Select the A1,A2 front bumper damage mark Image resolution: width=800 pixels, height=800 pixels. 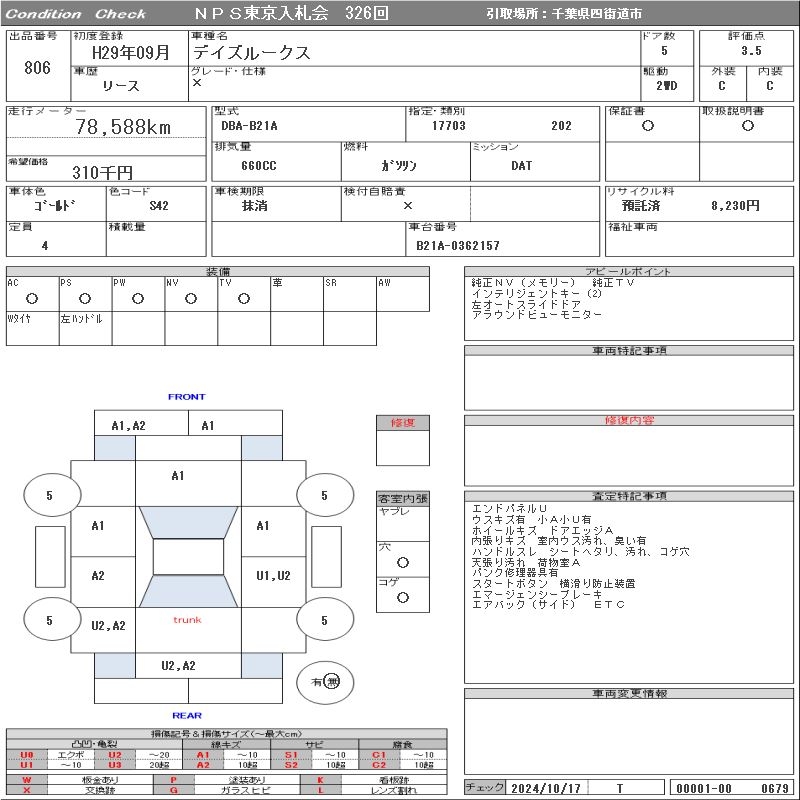click(129, 426)
